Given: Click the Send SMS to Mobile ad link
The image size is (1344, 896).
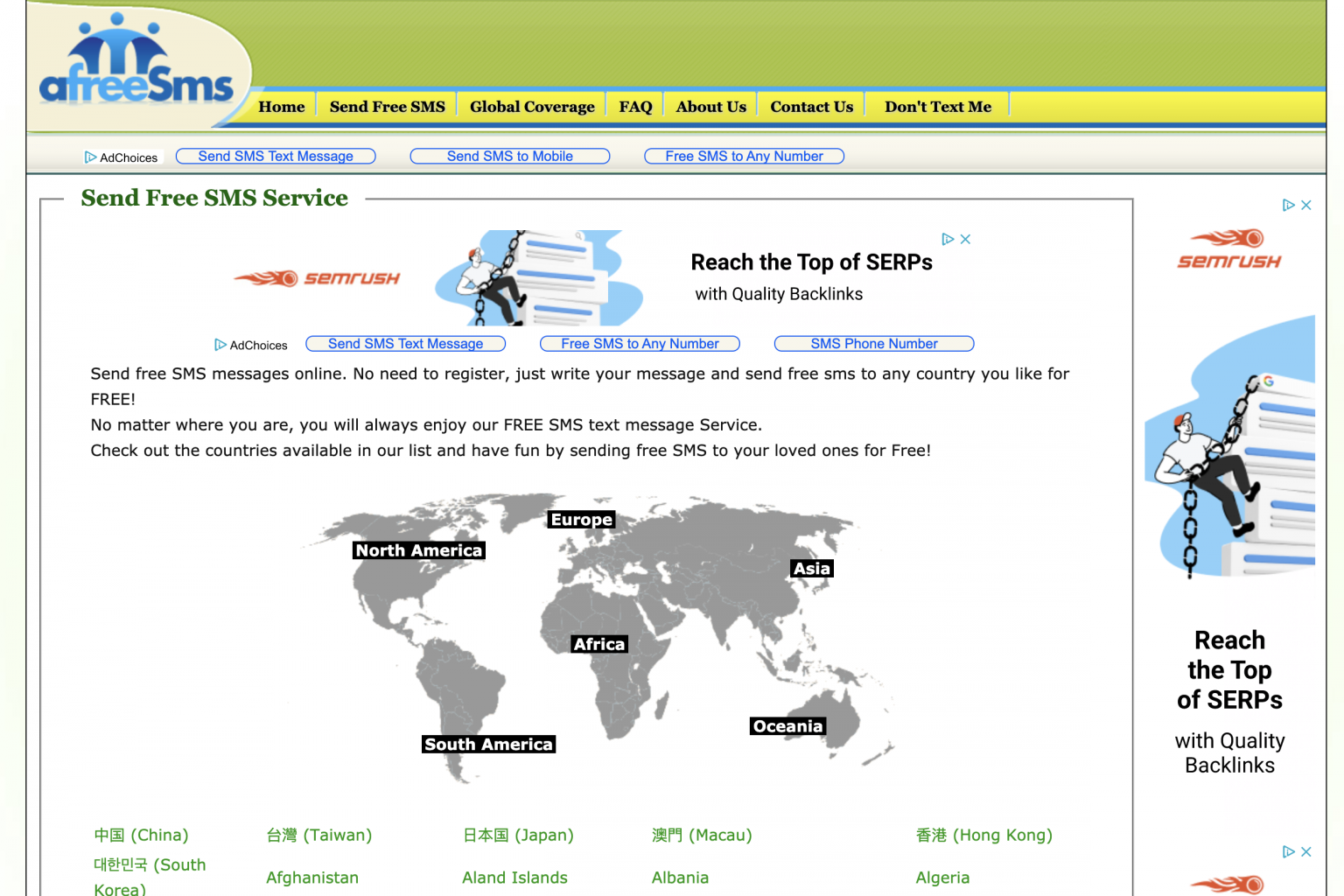Looking at the screenshot, I should tap(510, 157).
